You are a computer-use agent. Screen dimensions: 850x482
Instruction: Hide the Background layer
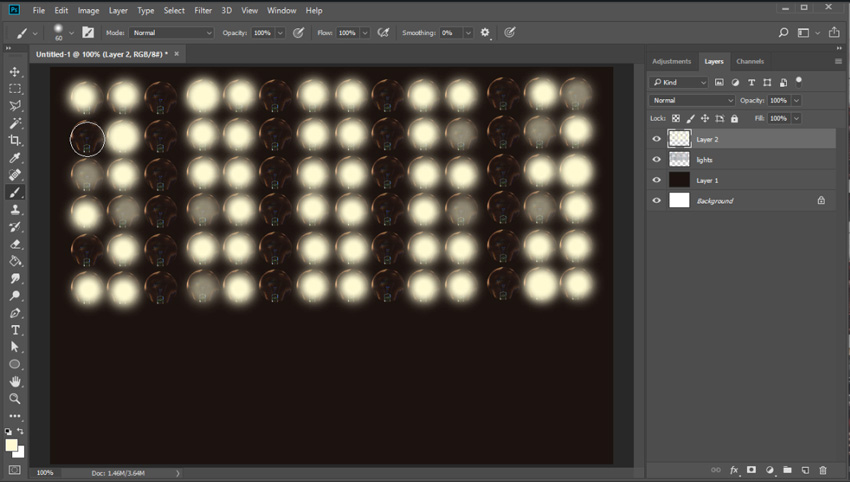coord(657,201)
